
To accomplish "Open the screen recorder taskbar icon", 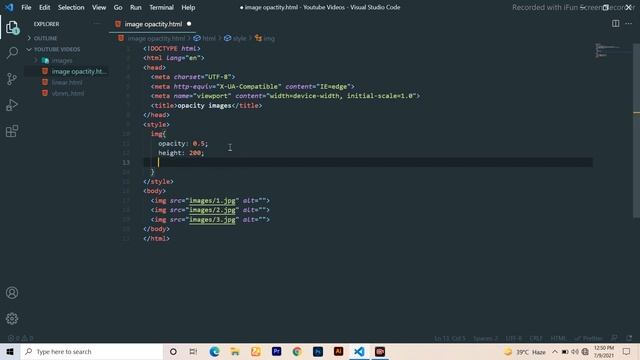I will (380, 352).
